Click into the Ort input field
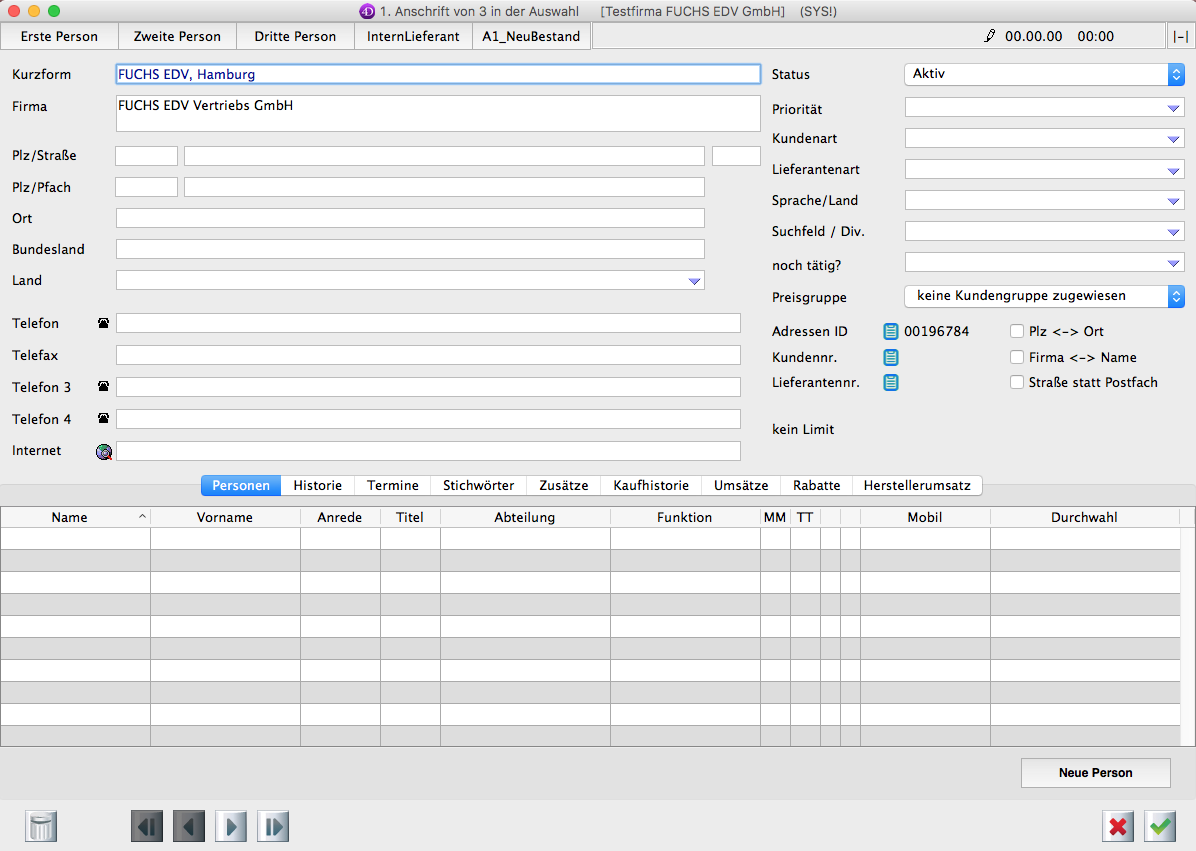The height and width of the screenshot is (851, 1196). [x=410, y=218]
